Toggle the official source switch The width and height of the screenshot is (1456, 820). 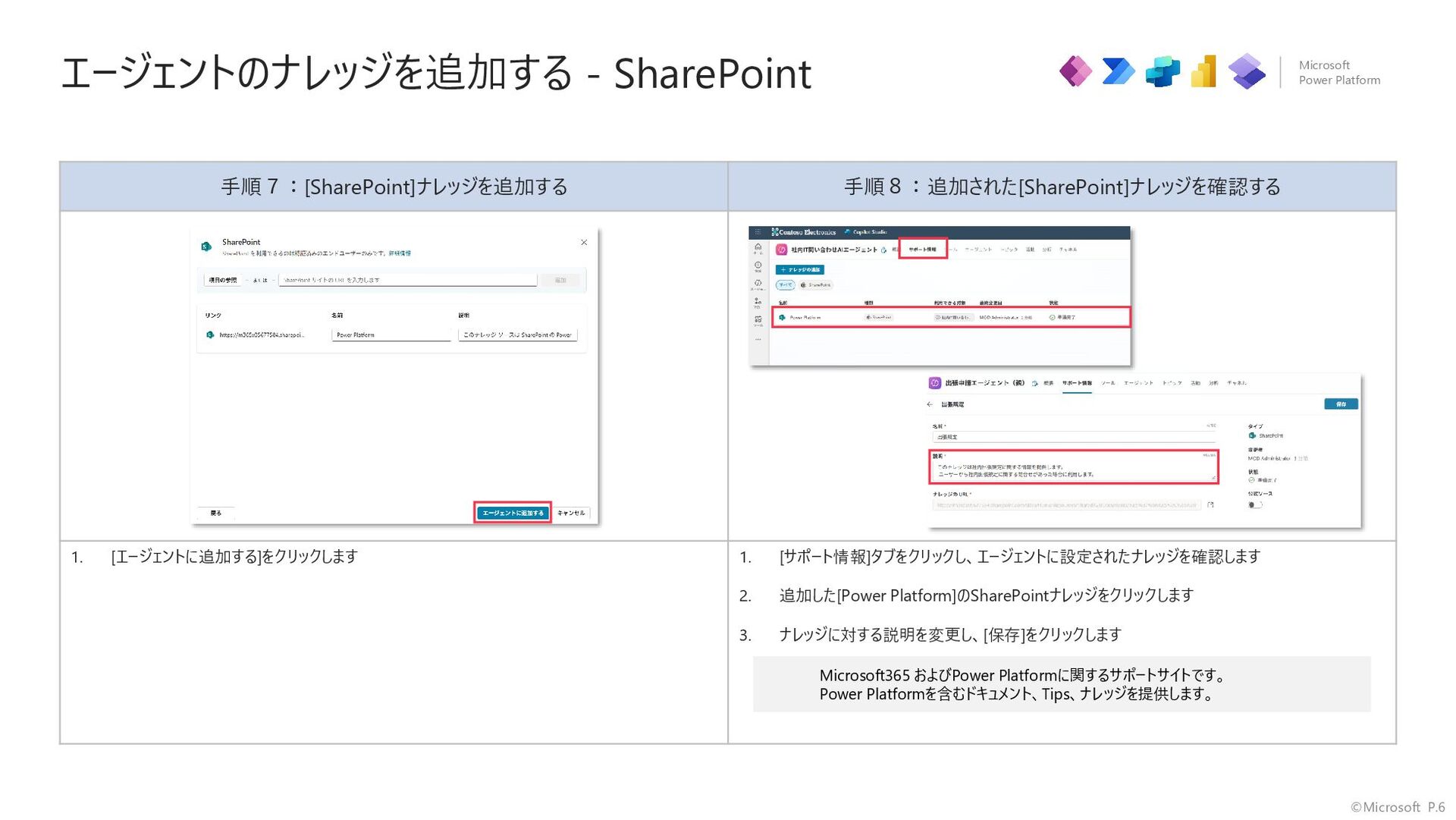coord(1254,504)
